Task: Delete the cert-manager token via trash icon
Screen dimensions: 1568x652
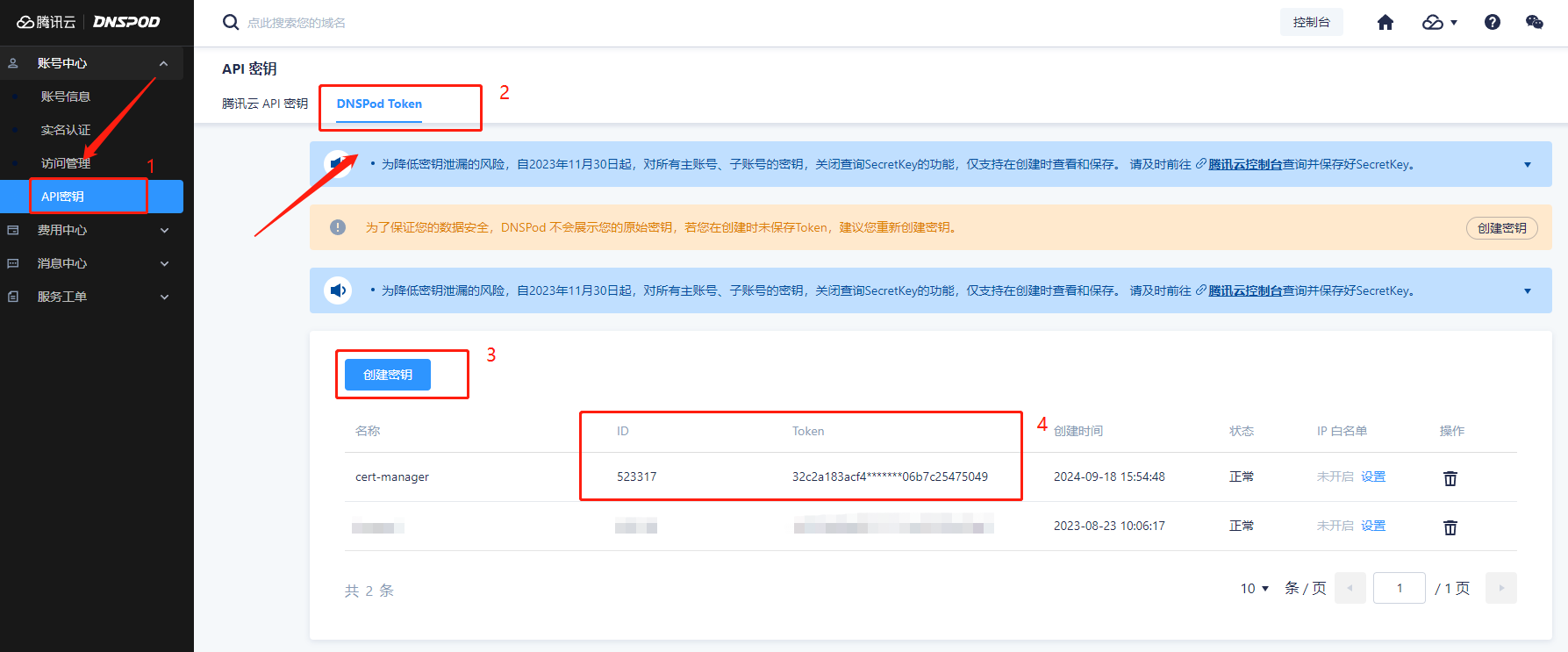Action: click(x=1450, y=478)
